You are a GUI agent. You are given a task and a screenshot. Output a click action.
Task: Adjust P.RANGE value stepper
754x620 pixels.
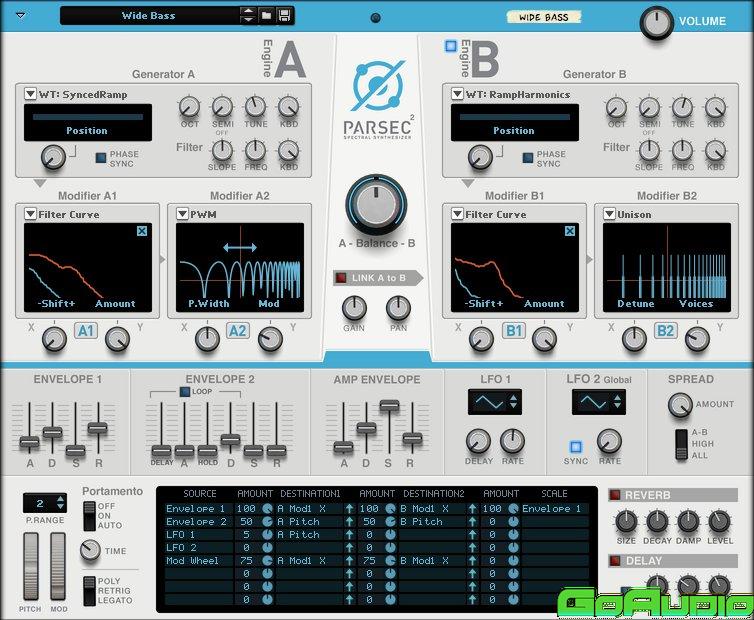coord(60,503)
